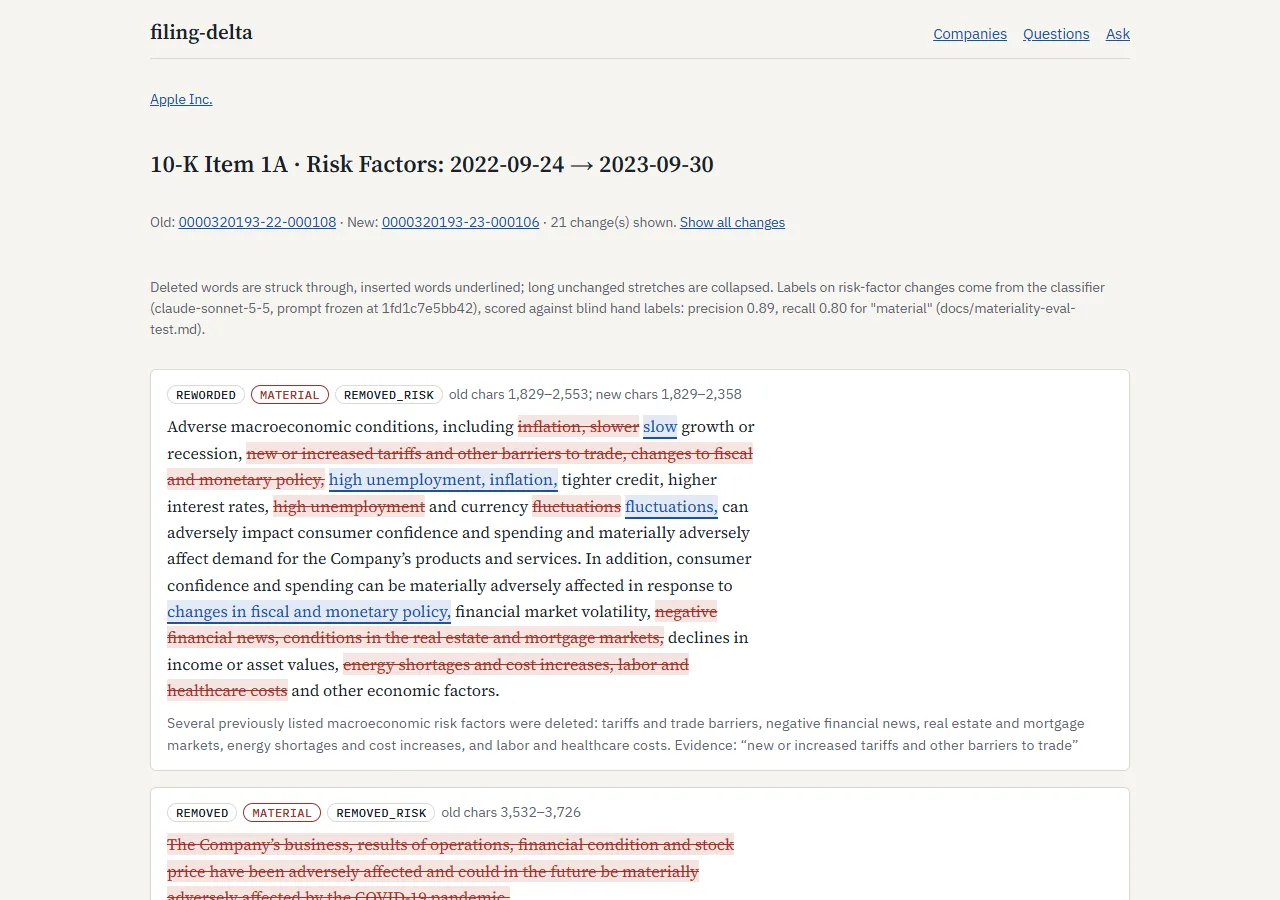Go to the Questions page

tap(1056, 34)
